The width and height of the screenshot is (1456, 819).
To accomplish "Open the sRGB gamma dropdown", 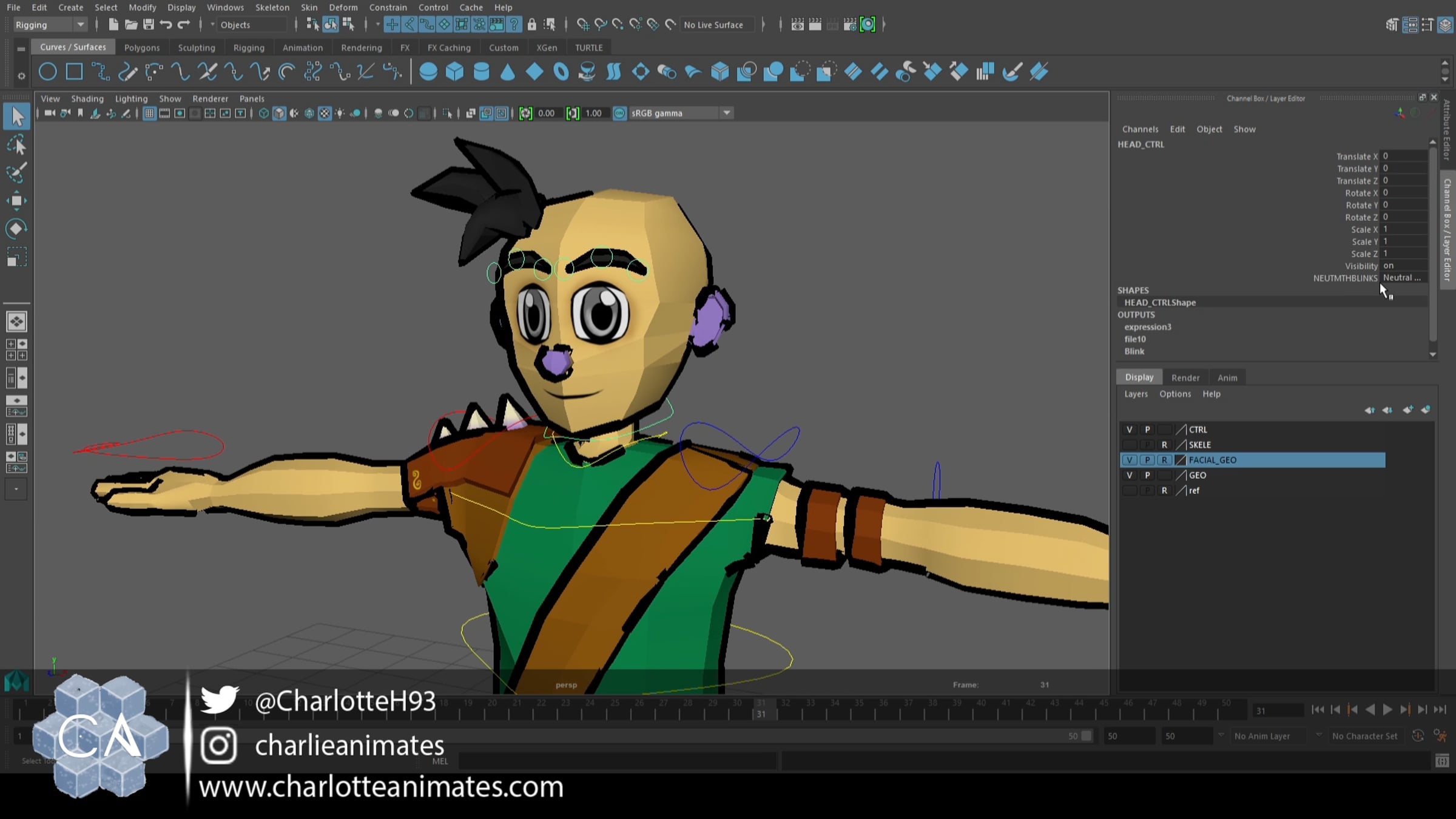I will click(x=726, y=113).
